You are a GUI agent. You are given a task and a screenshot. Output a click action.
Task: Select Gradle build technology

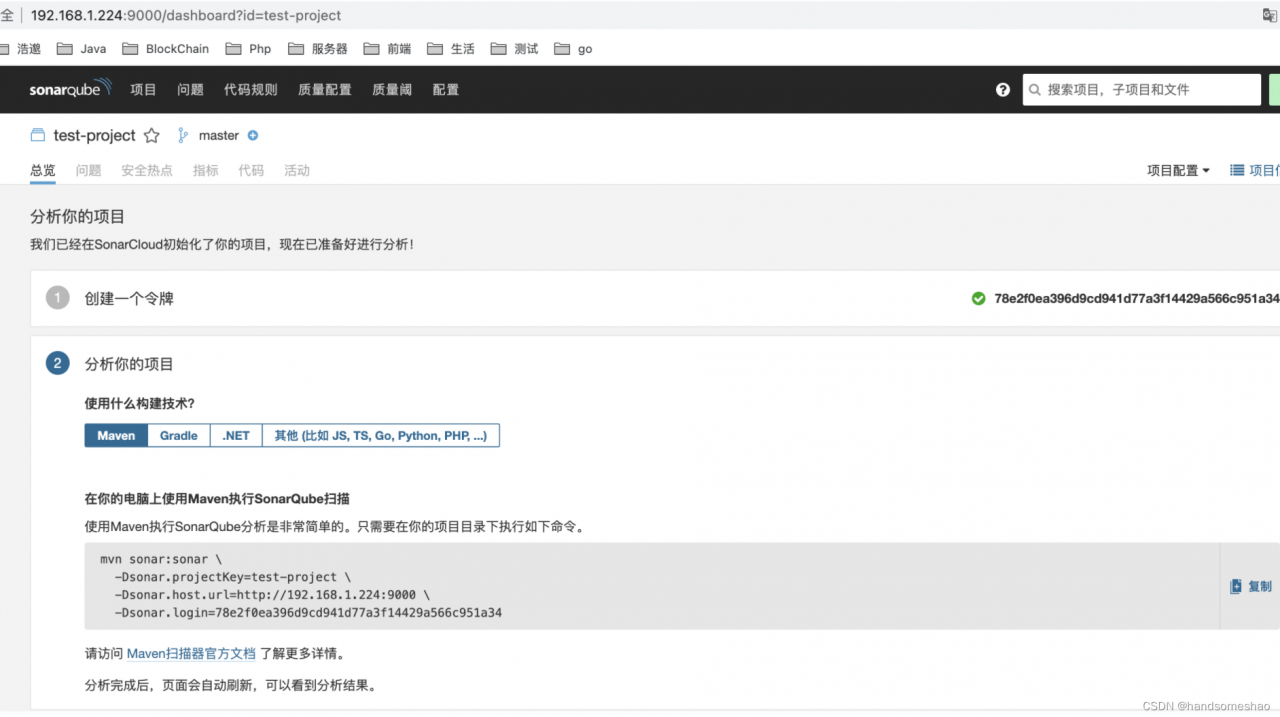(x=179, y=435)
